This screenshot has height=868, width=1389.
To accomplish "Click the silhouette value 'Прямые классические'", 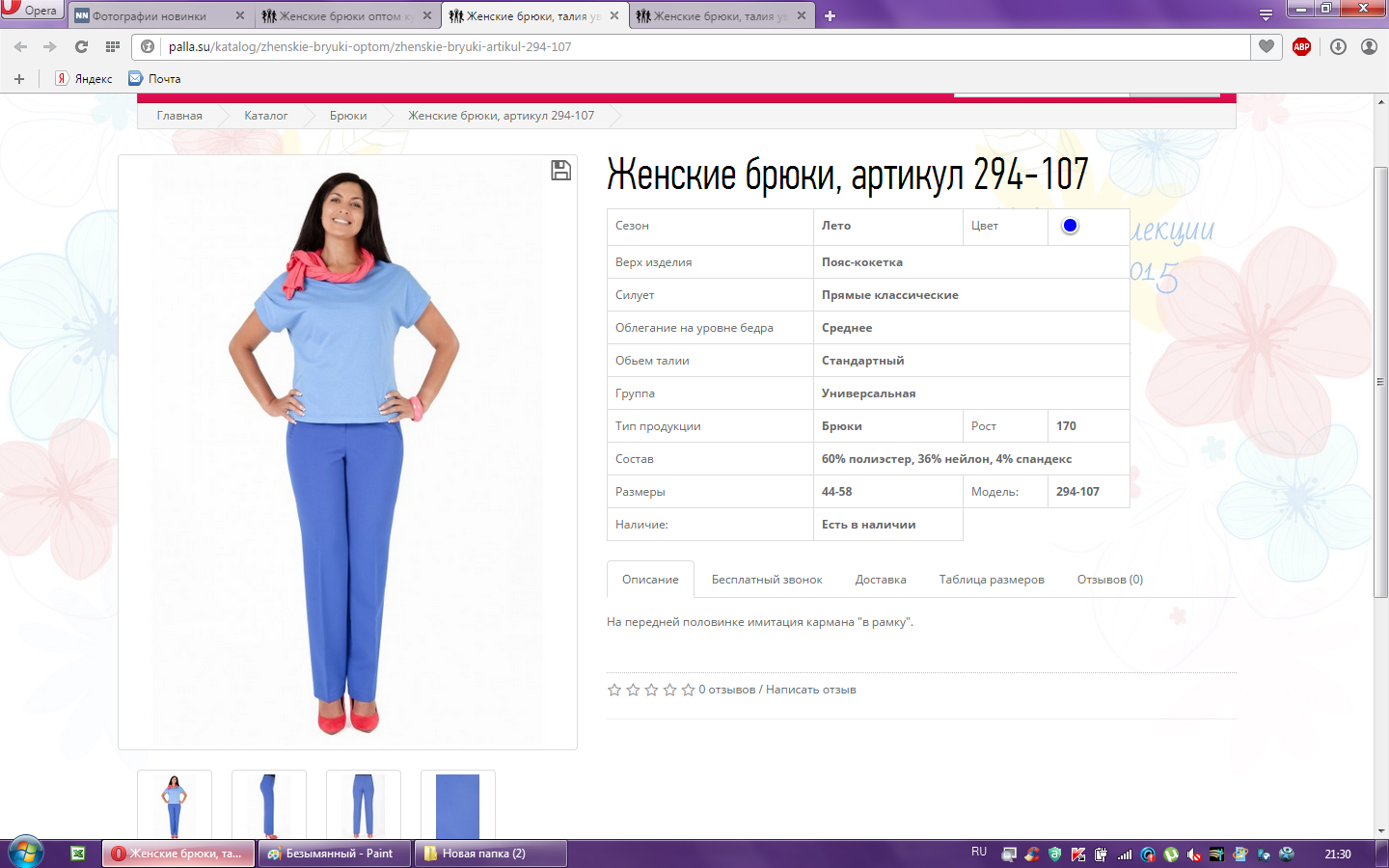I will [x=890, y=295].
